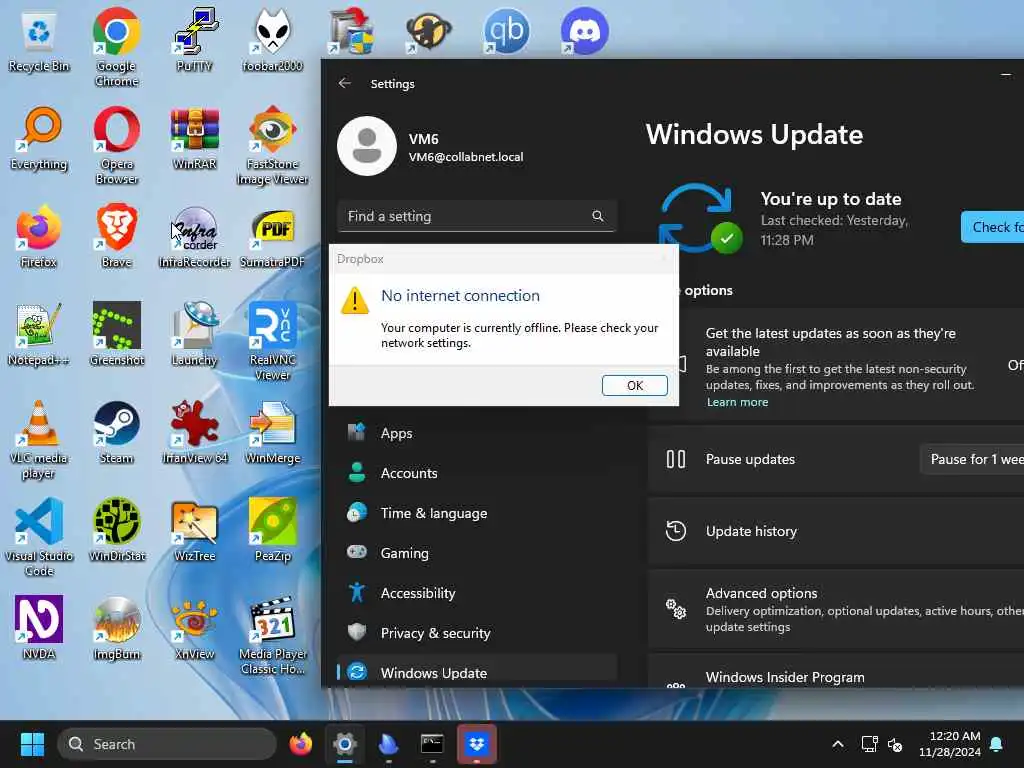Select the foobar2000 desktop shortcut
The width and height of the screenshot is (1024, 768).
tap(272, 40)
